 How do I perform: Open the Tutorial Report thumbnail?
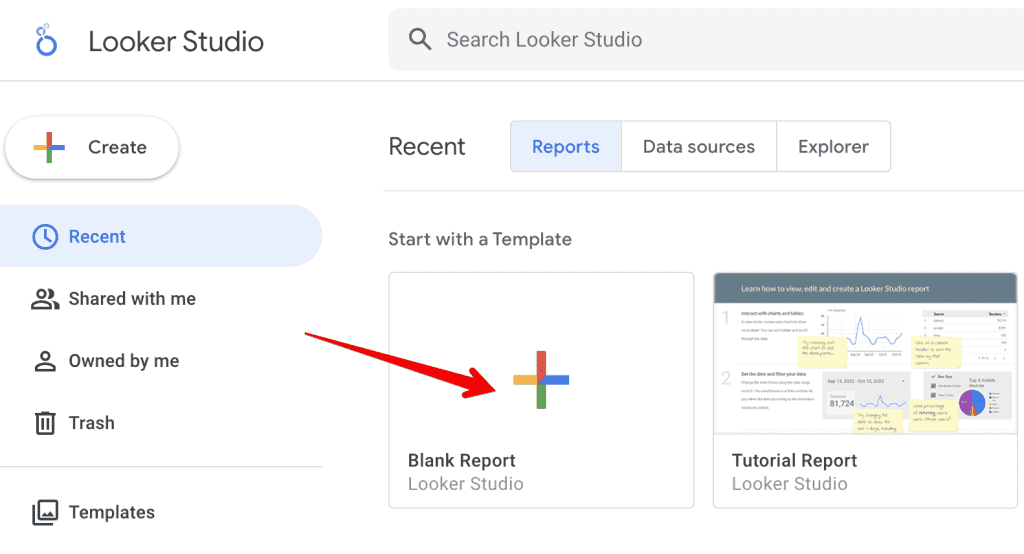(x=865, y=353)
